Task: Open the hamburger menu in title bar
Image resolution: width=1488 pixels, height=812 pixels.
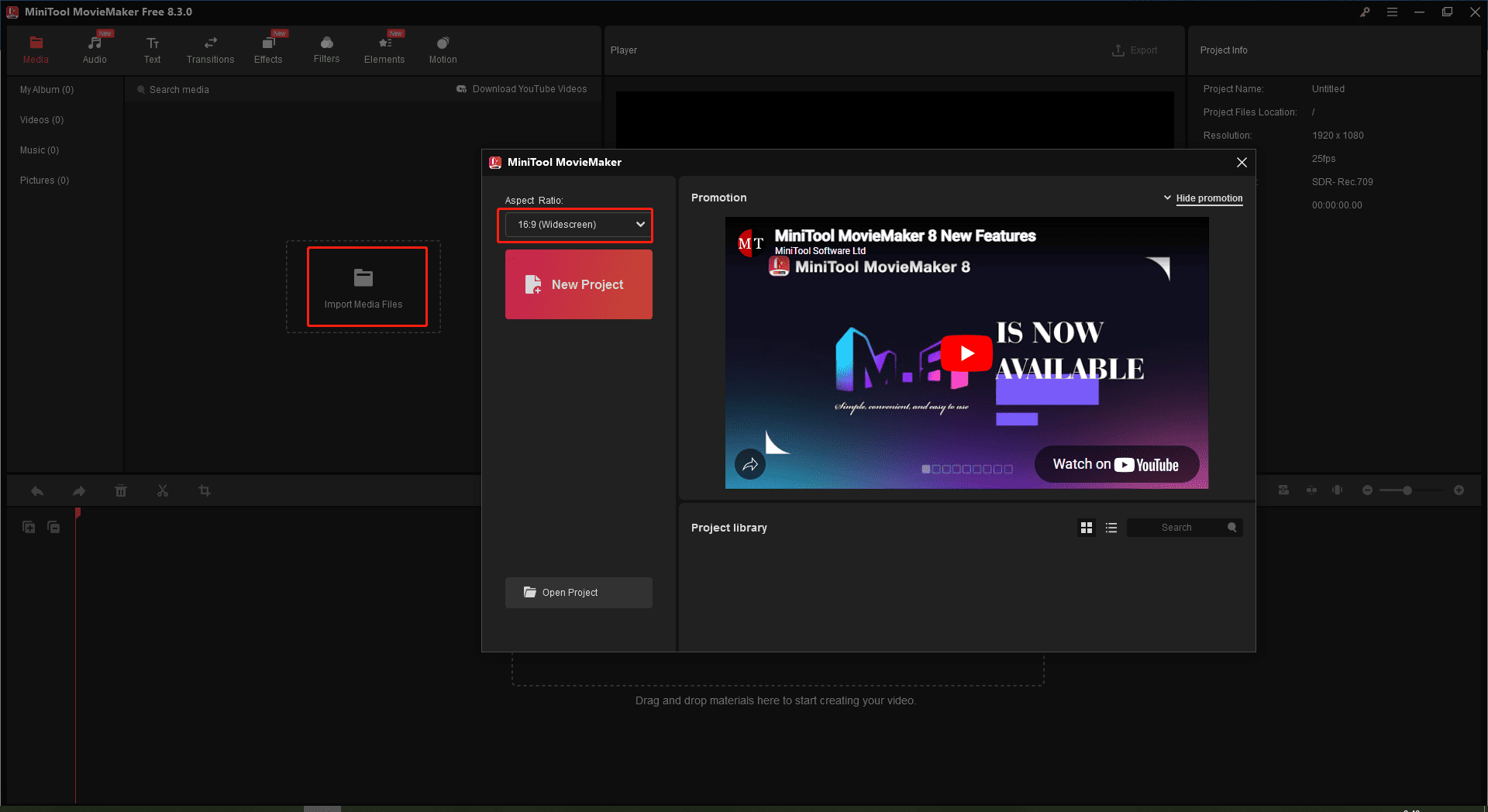Action: pos(1392,12)
